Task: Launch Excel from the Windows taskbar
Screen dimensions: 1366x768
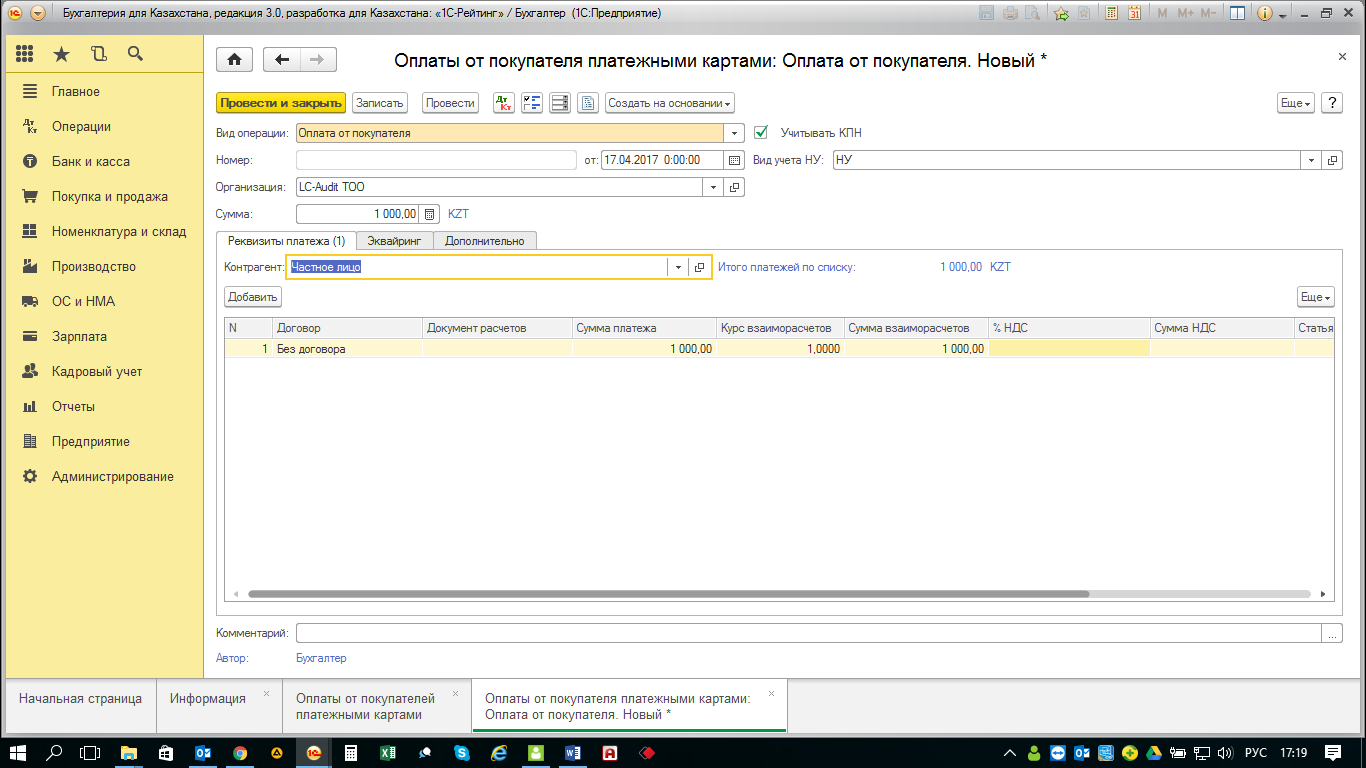Action: coord(387,753)
